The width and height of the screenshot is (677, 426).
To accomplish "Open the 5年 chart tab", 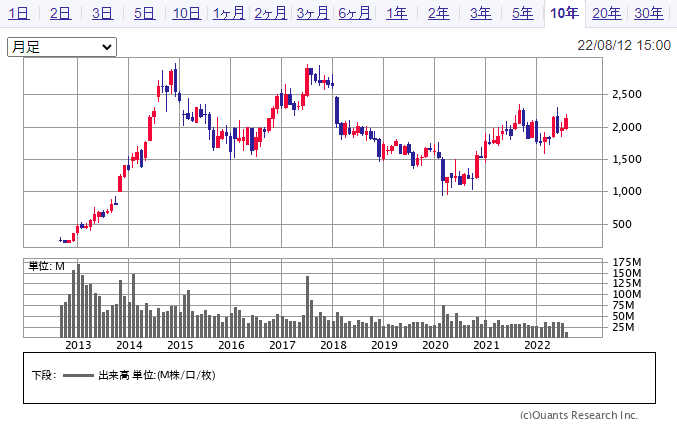I will pyautogui.click(x=522, y=13).
